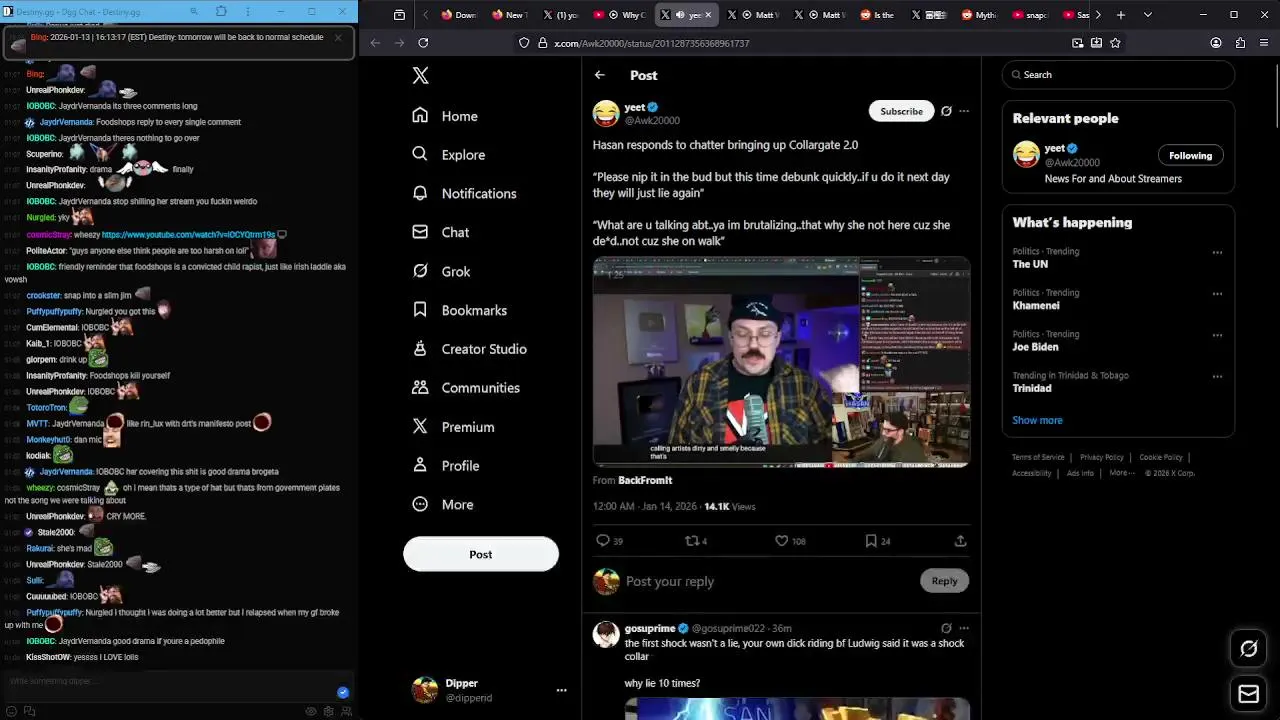The height and width of the screenshot is (720, 1280).
Task: Open Profile in the sidebar
Action: click(446, 466)
